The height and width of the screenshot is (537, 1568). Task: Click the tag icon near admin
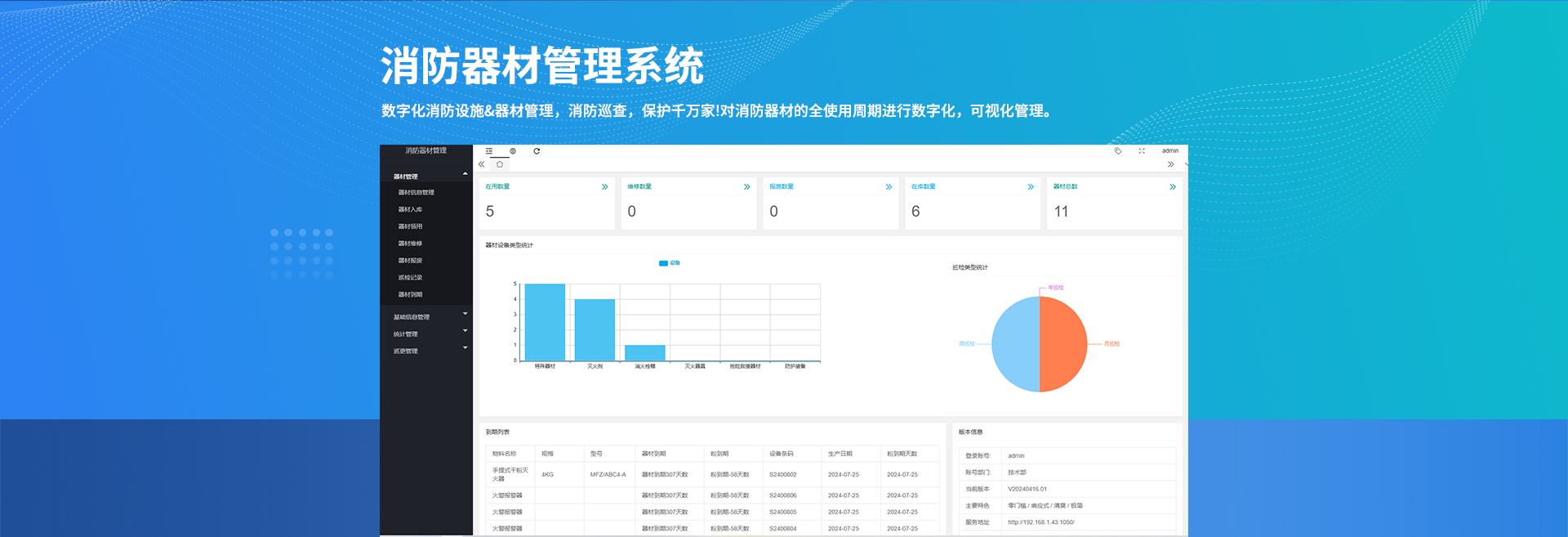coord(1118,151)
